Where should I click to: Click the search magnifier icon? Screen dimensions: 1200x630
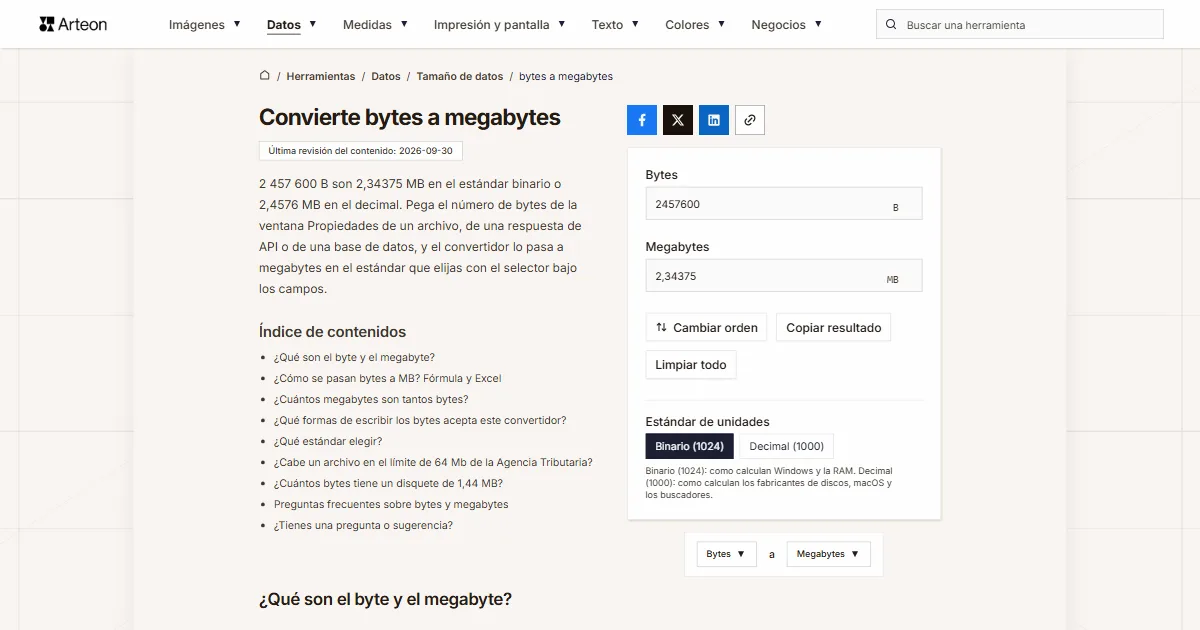(891, 25)
